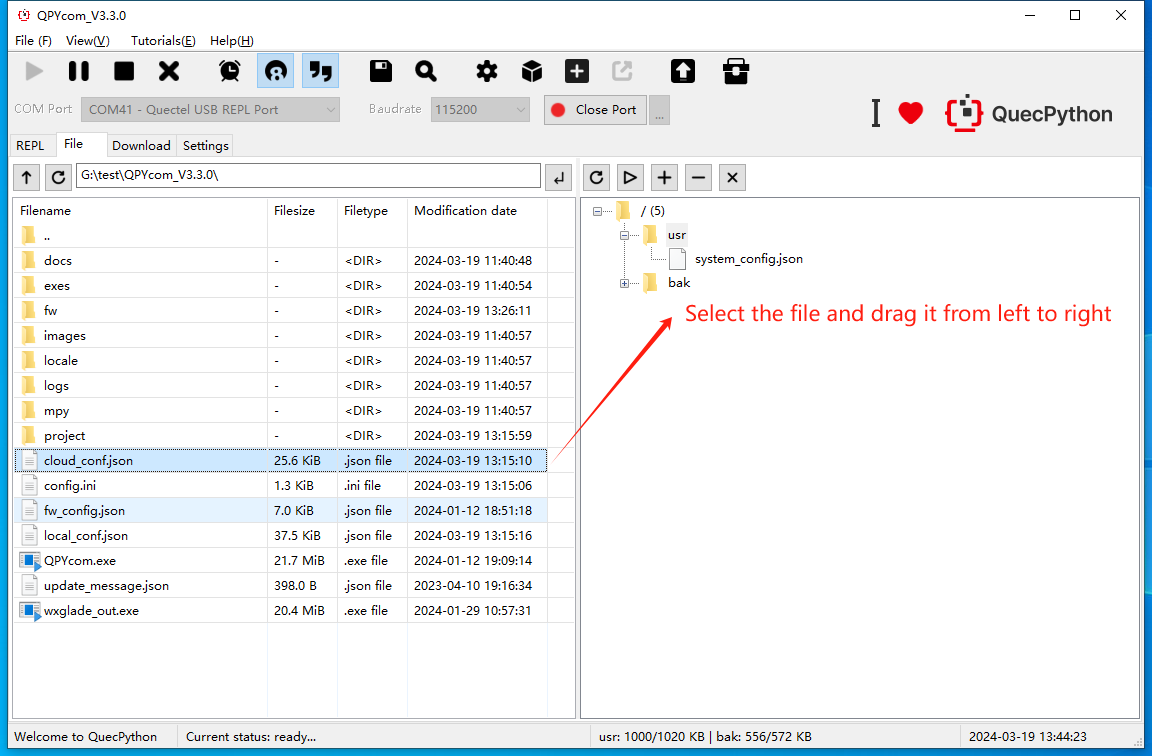Open the Tutorials(E) menu
1152x756 pixels.
(x=163, y=40)
